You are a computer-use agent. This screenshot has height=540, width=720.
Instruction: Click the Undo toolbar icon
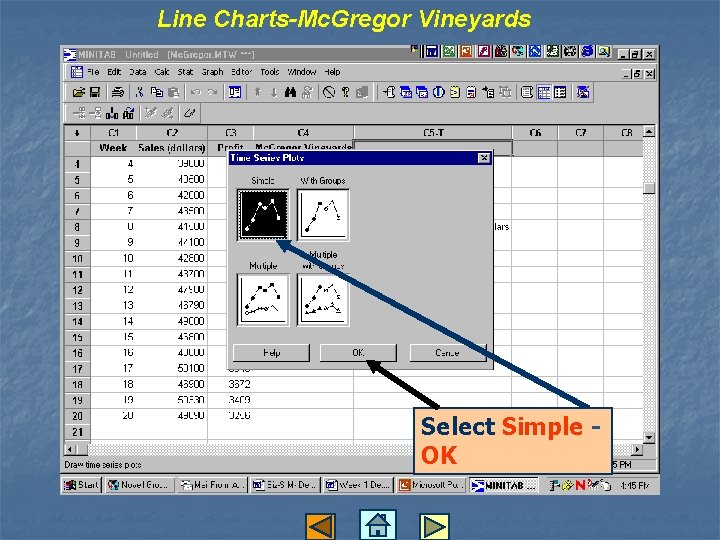coord(196,92)
